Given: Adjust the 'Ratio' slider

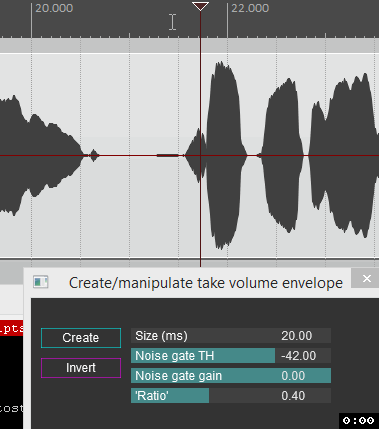Looking at the screenshot, I should pyautogui.click(x=231, y=396).
